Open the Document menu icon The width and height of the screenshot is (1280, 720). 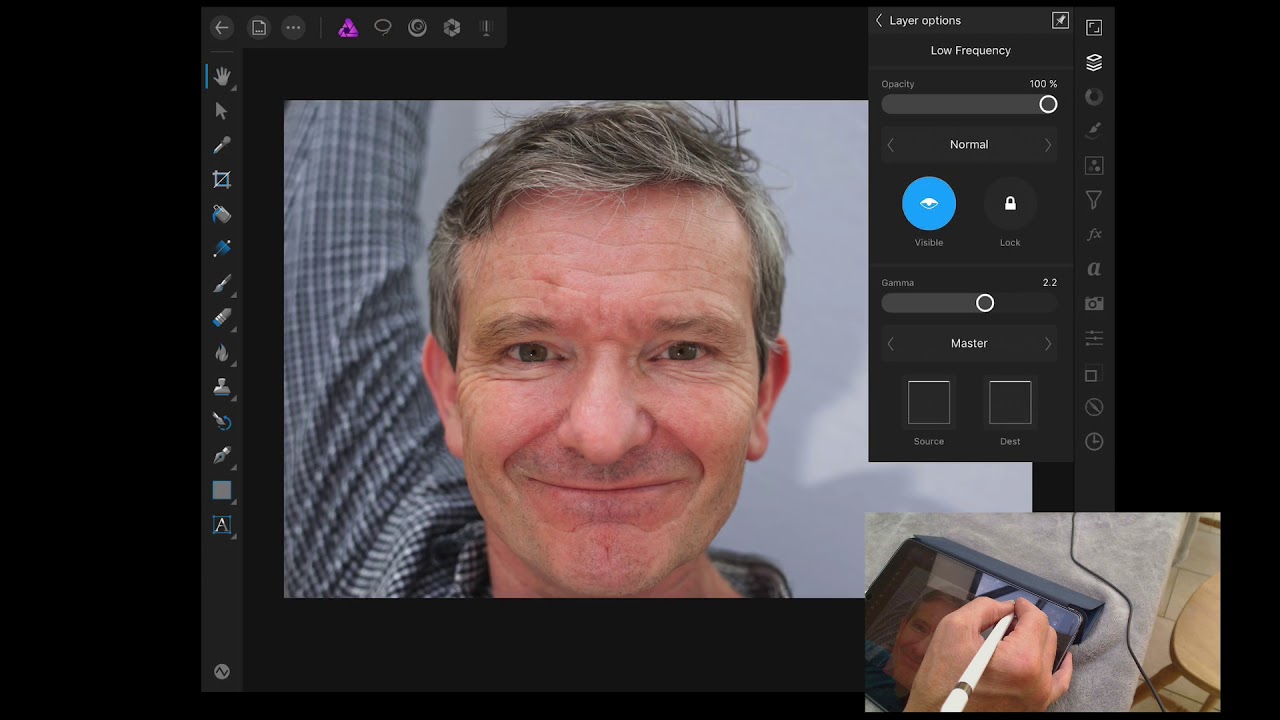click(x=258, y=28)
